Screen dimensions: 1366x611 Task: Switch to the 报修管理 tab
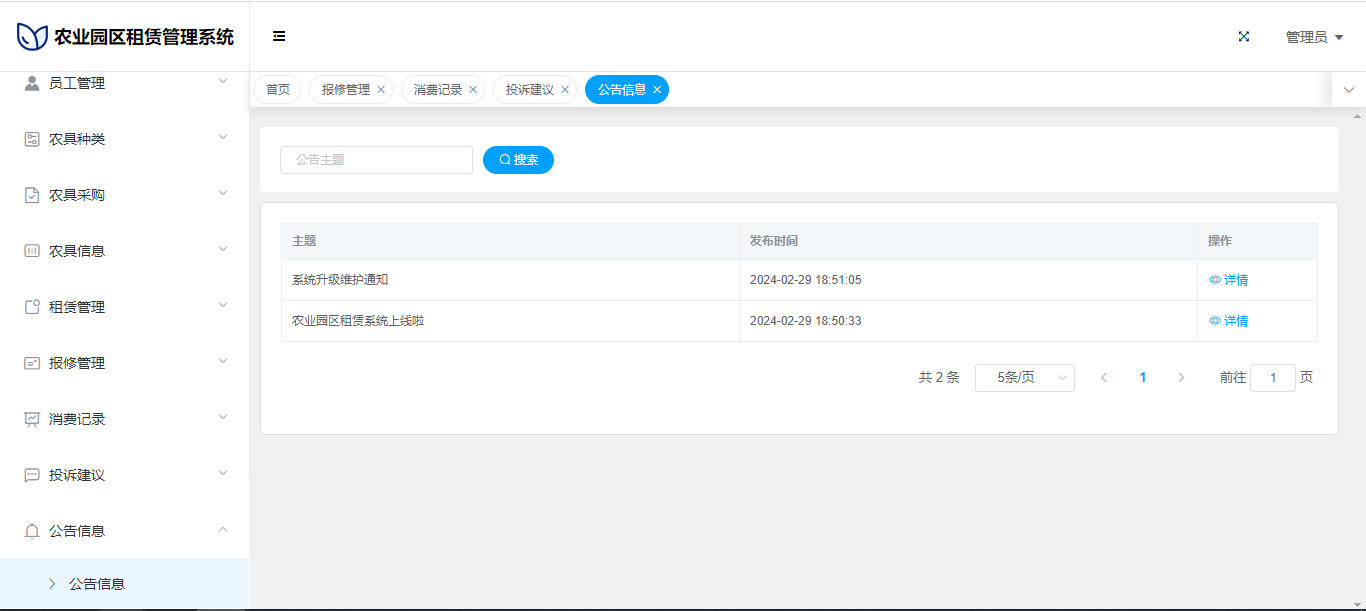(346, 90)
